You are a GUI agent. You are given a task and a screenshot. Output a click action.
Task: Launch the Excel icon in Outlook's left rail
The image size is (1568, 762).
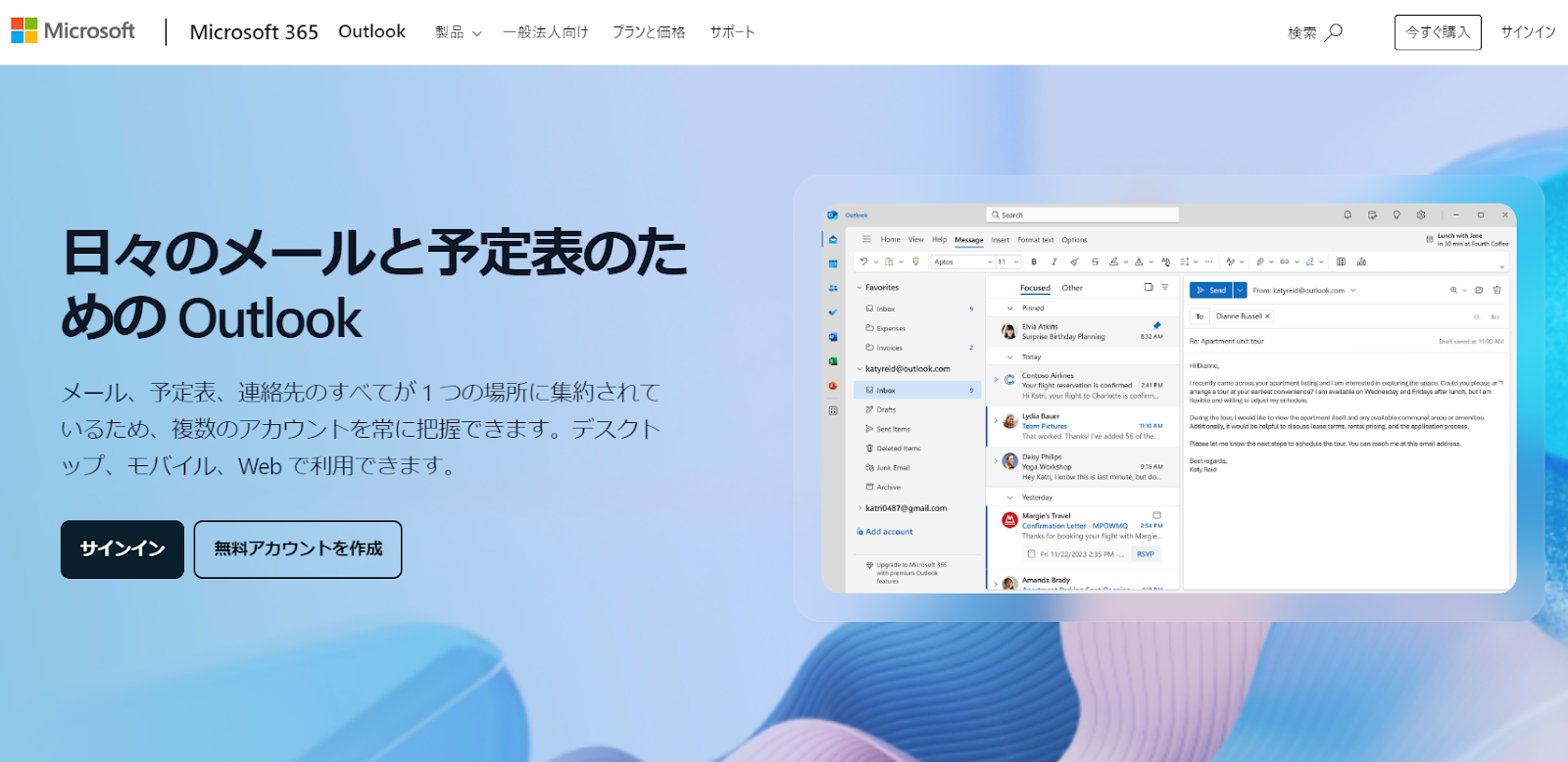[x=833, y=361]
